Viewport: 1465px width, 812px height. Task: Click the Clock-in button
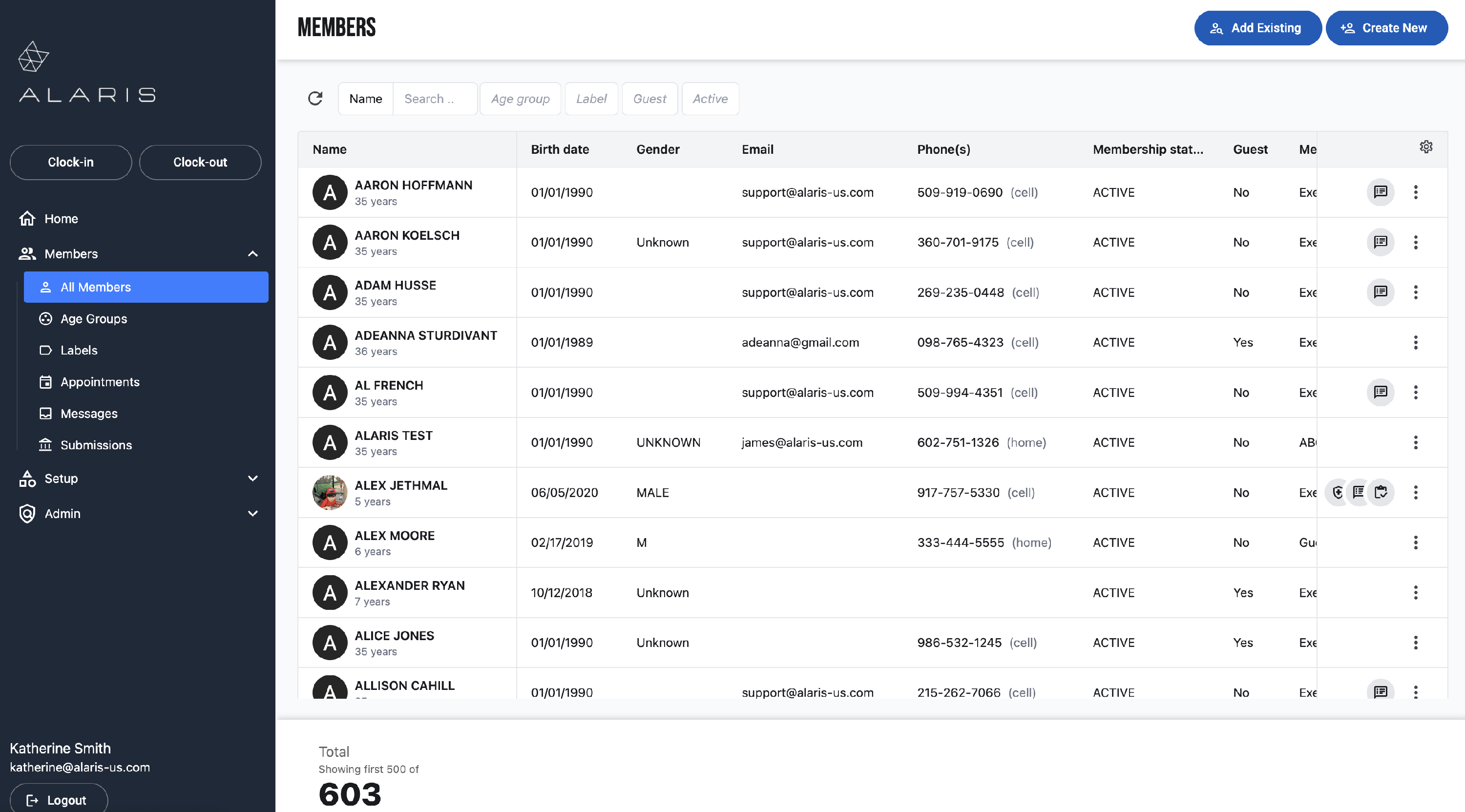pyautogui.click(x=70, y=162)
